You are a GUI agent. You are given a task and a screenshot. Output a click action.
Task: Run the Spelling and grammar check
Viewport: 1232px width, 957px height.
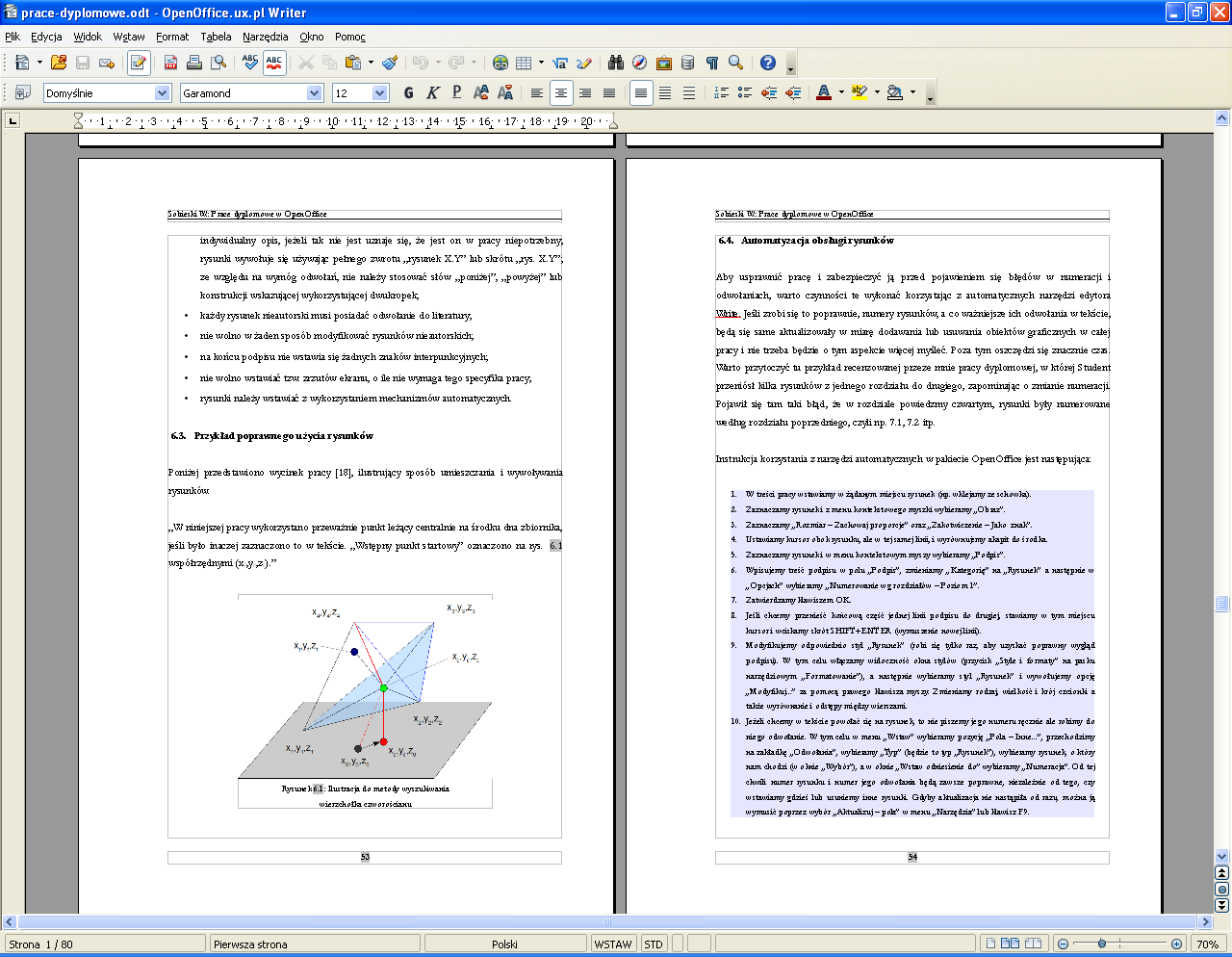pos(250,63)
